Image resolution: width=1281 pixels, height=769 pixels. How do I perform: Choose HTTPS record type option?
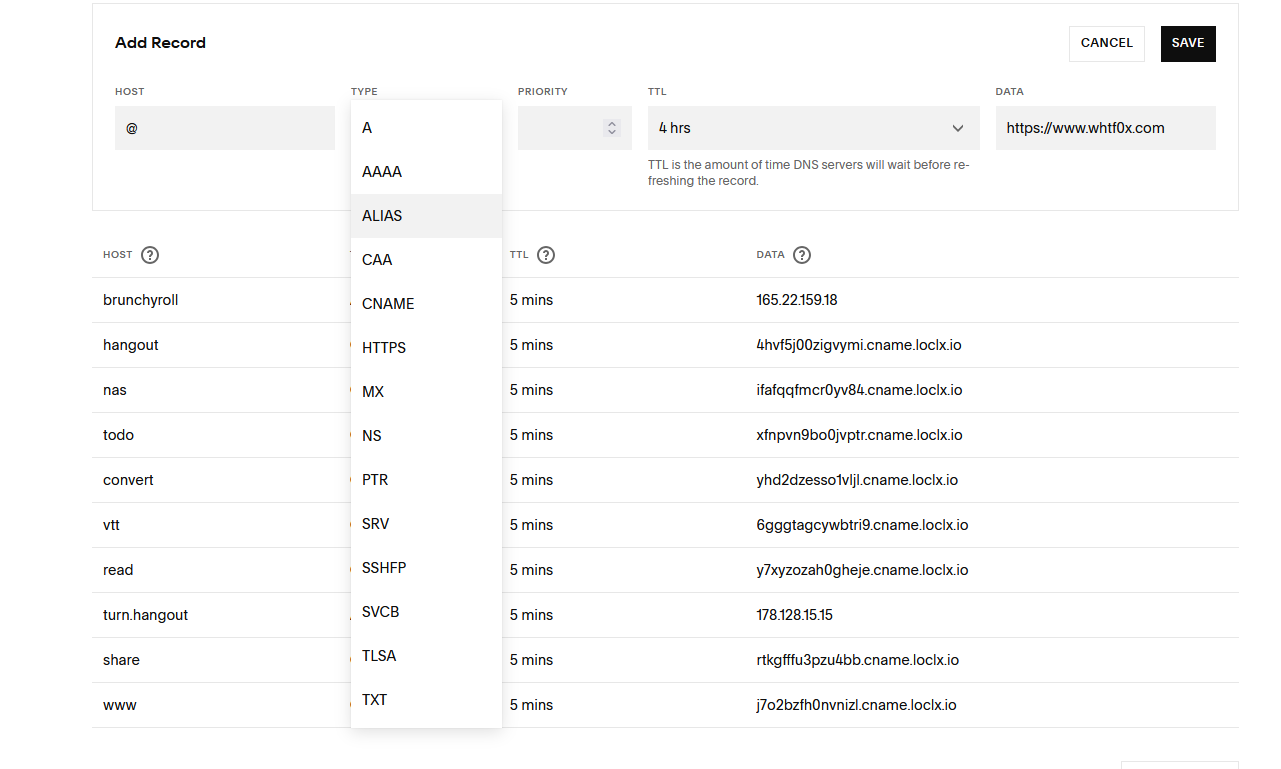click(426, 348)
